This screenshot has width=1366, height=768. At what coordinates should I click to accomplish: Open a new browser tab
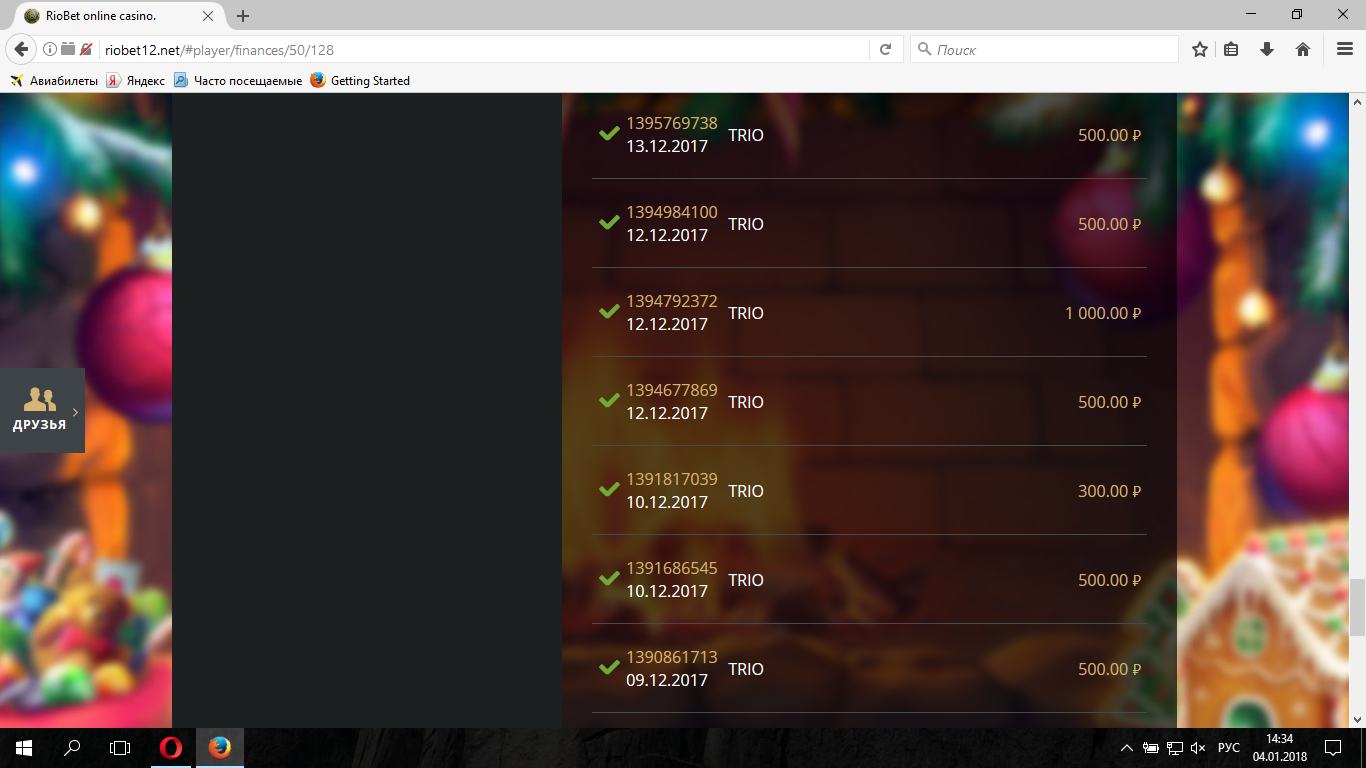pyautogui.click(x=243, y=16)
